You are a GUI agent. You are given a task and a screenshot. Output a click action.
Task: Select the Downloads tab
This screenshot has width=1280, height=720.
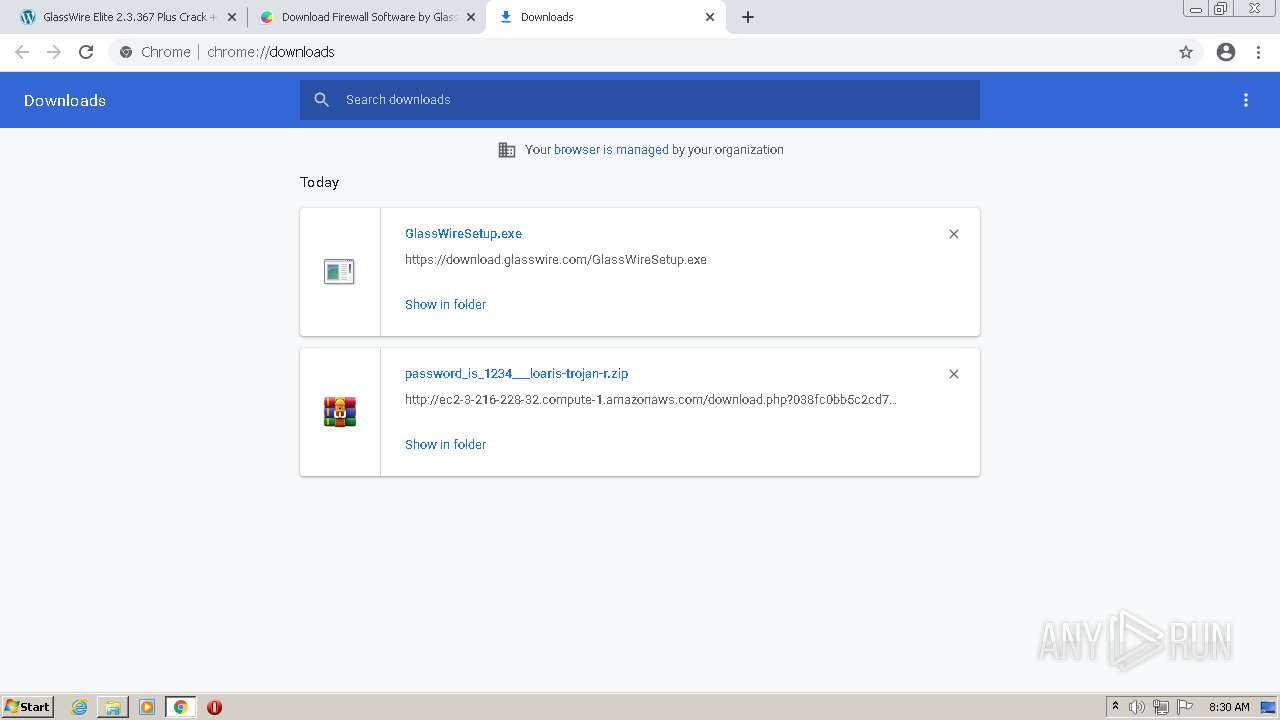pos(605,17)
